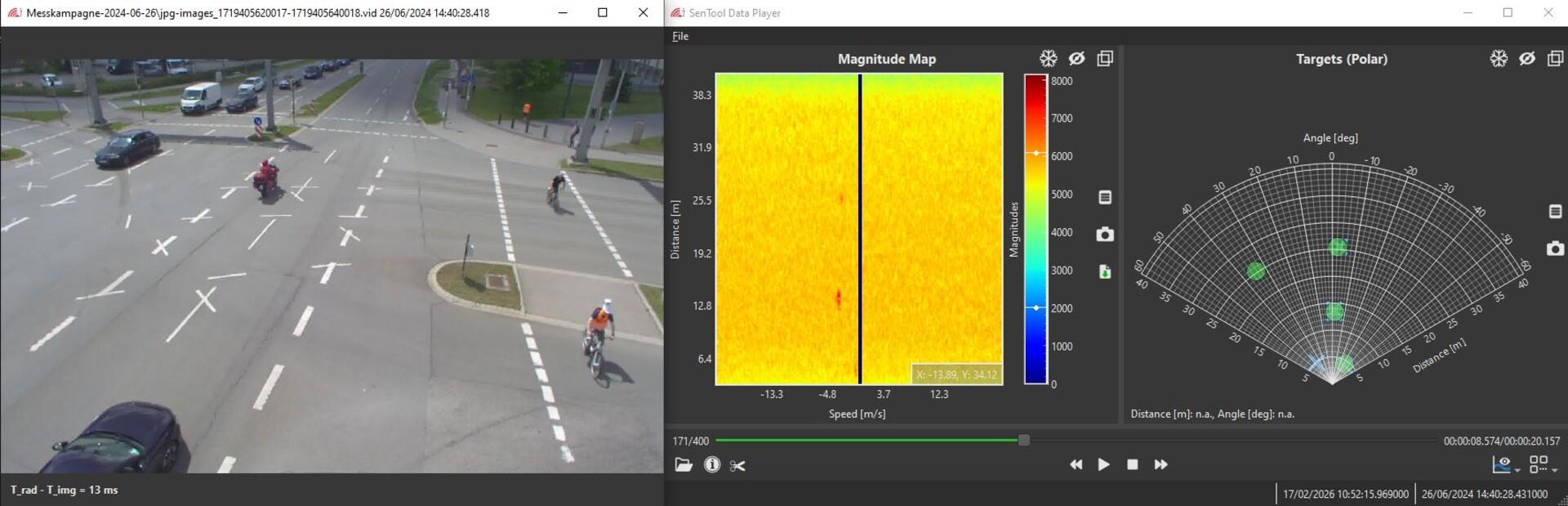Click the video frame in camera window
Screen dimensions: 1568x506
332,266
